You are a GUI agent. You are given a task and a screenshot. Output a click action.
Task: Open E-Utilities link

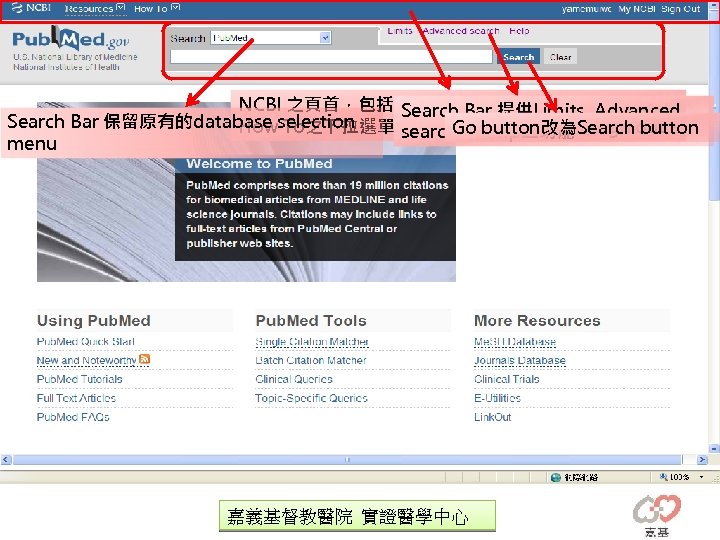497,398
